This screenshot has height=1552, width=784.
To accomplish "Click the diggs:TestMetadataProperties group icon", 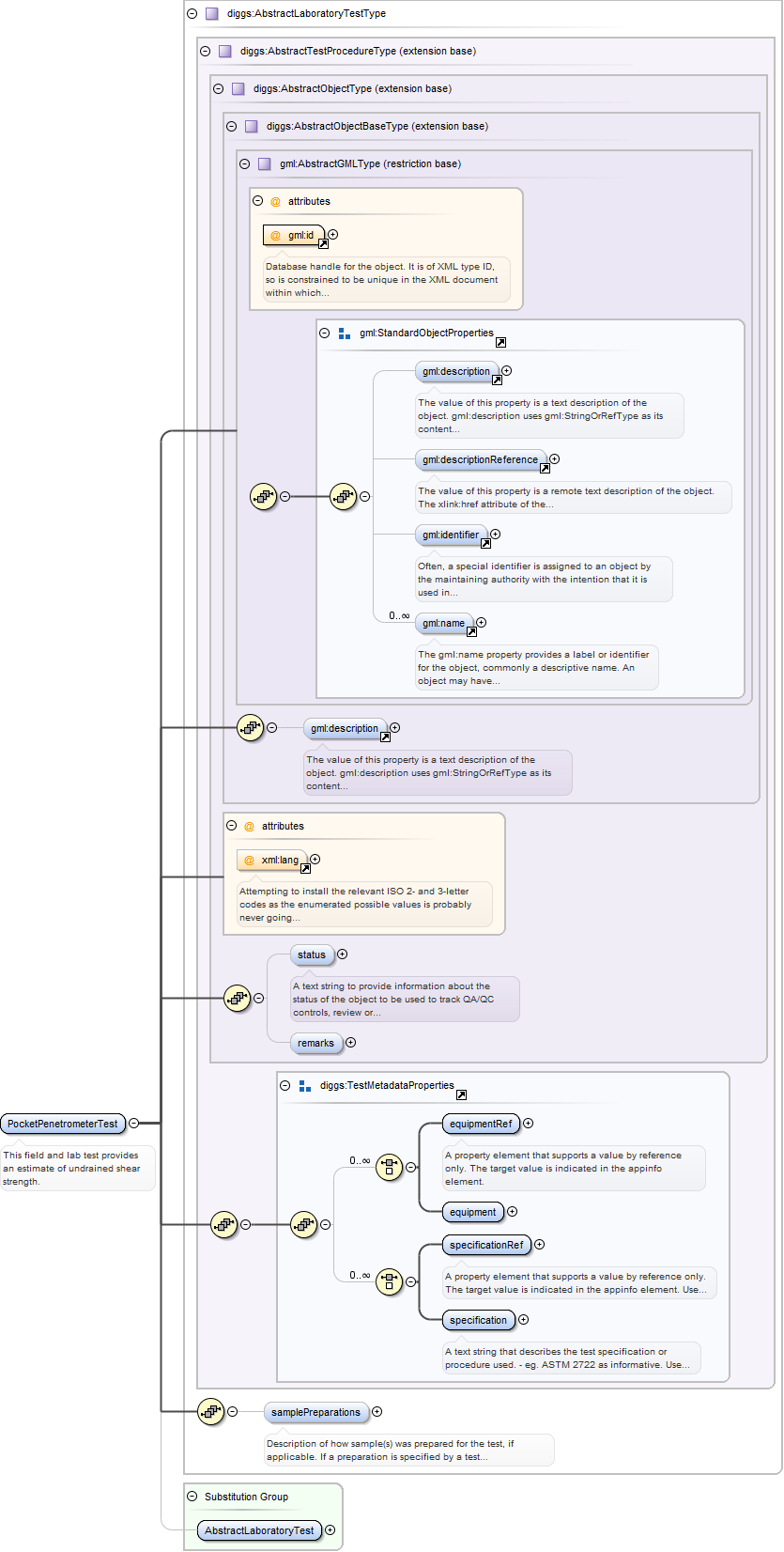I will pyautogui.click(x=305, y=1086).
